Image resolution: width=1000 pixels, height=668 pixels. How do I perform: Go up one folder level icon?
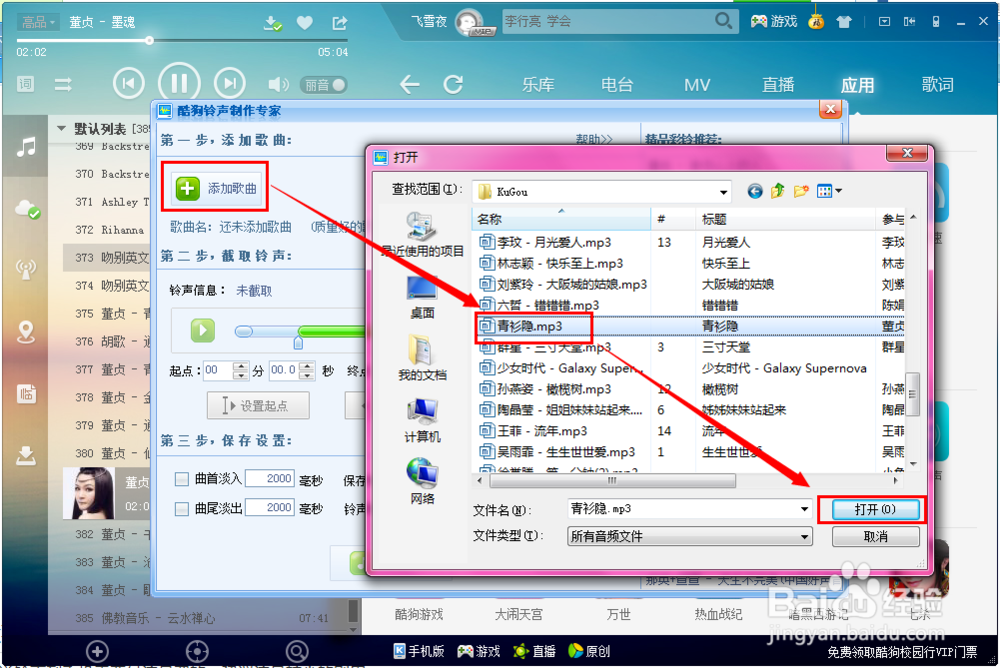[x=777, y=191]
